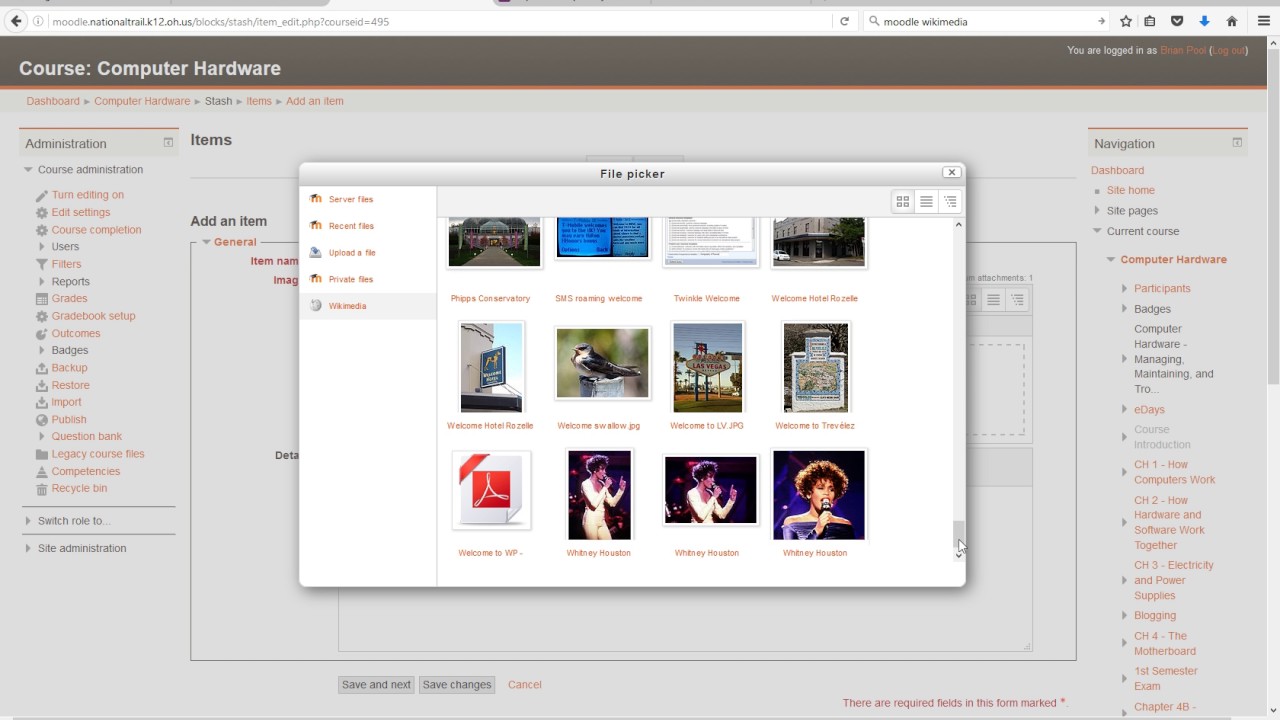
Task: Switch file picker to list view
Action: [927, 201]
